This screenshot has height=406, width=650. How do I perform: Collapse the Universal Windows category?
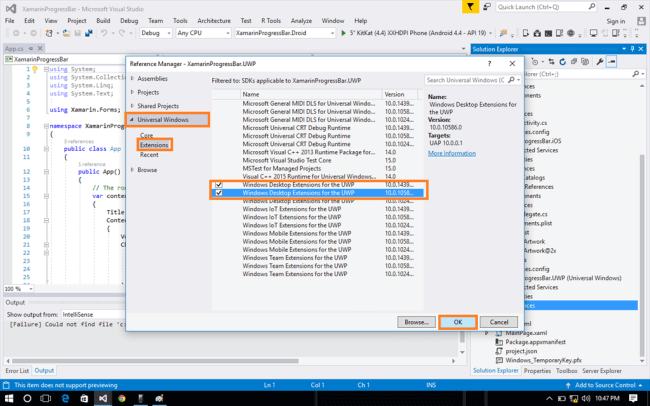pyautogui.click(x=132, y=120)
